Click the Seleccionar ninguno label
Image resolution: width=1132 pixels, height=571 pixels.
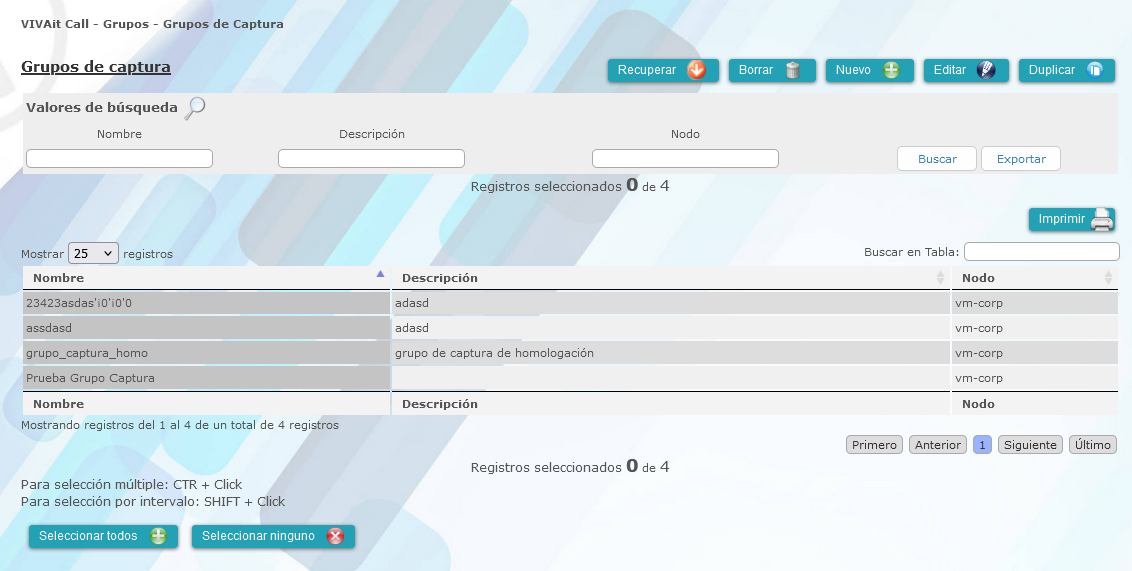point(258,536)
